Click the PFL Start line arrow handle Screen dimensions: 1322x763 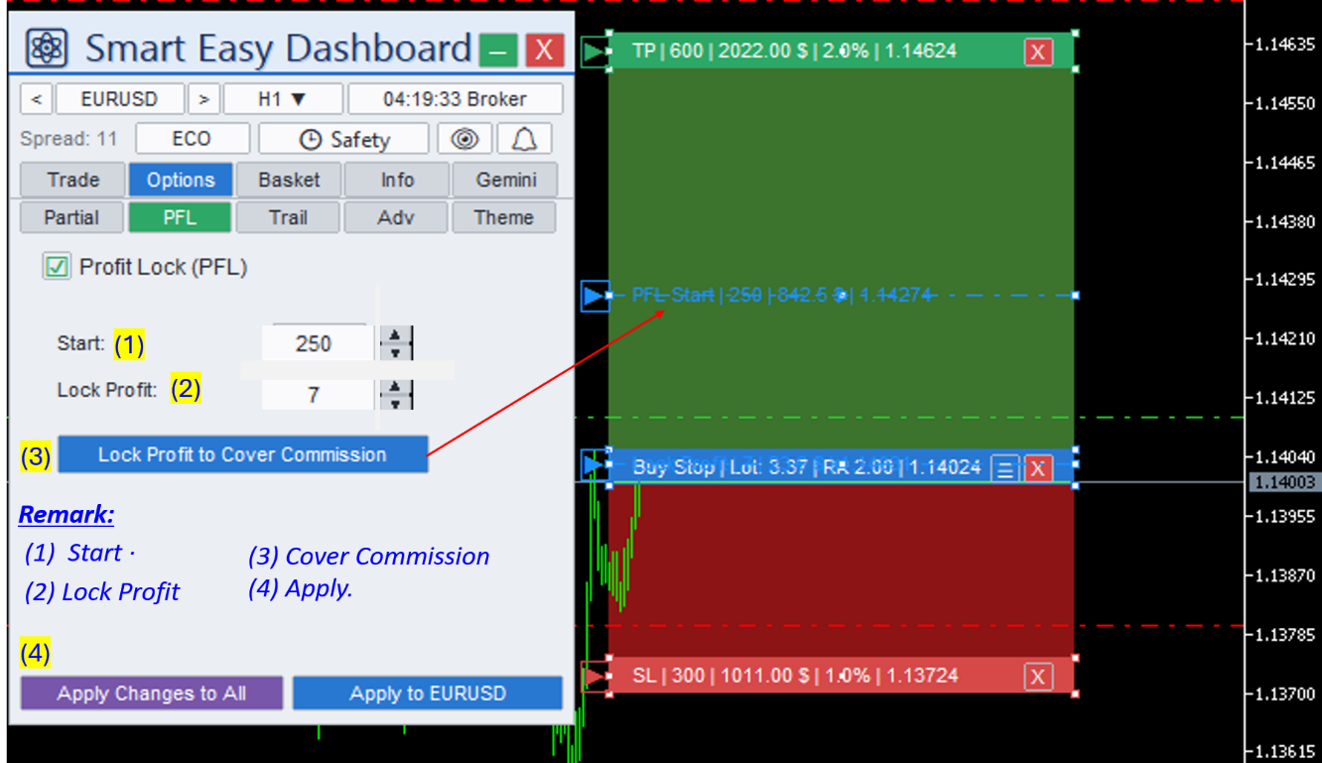click(595, 295)
